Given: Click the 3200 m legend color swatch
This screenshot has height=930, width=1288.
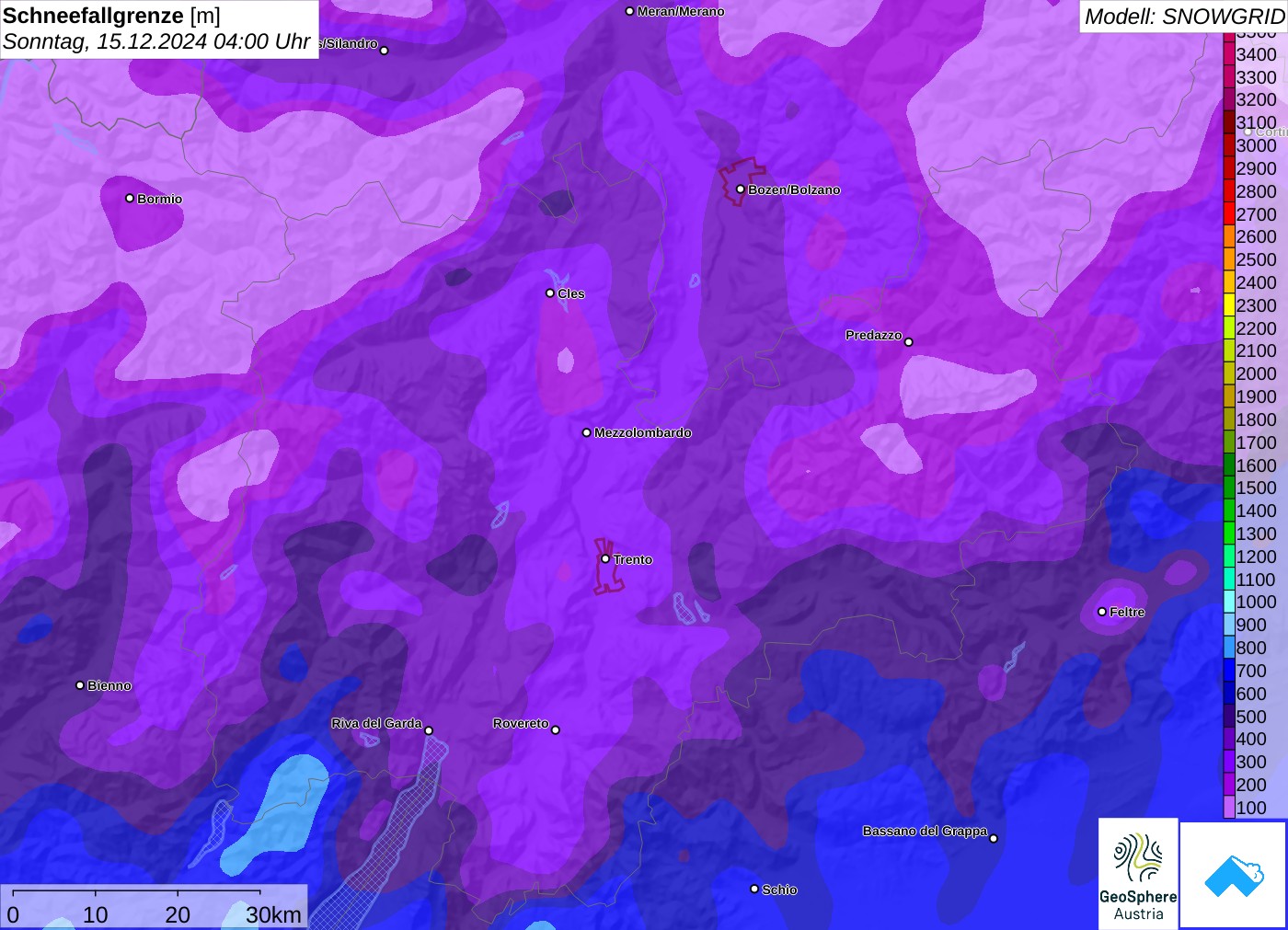Looking at the screenshot, I should [1229, 99].
